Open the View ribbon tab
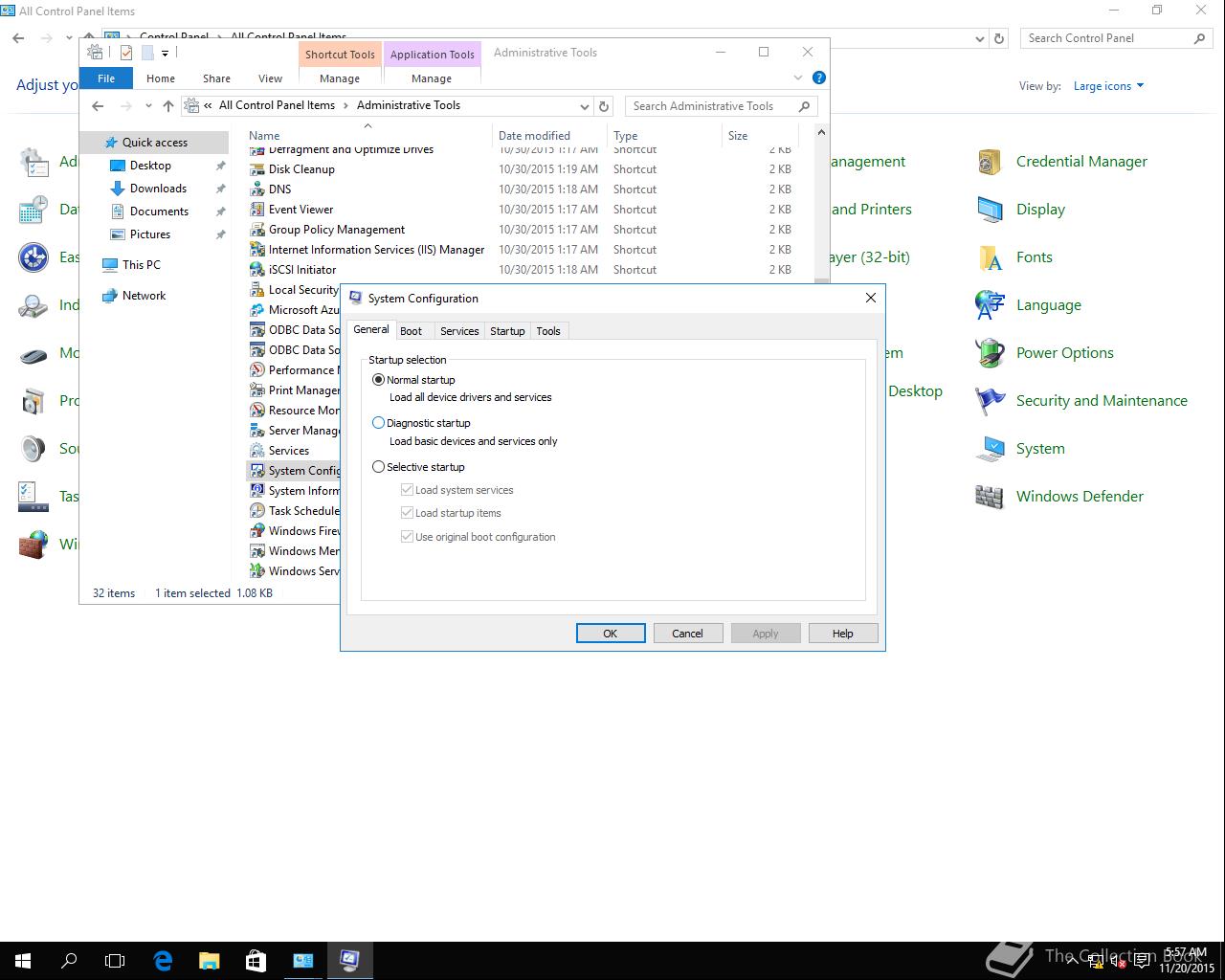The height and width of the screenshot is (980, 1225). coord(270,78)
